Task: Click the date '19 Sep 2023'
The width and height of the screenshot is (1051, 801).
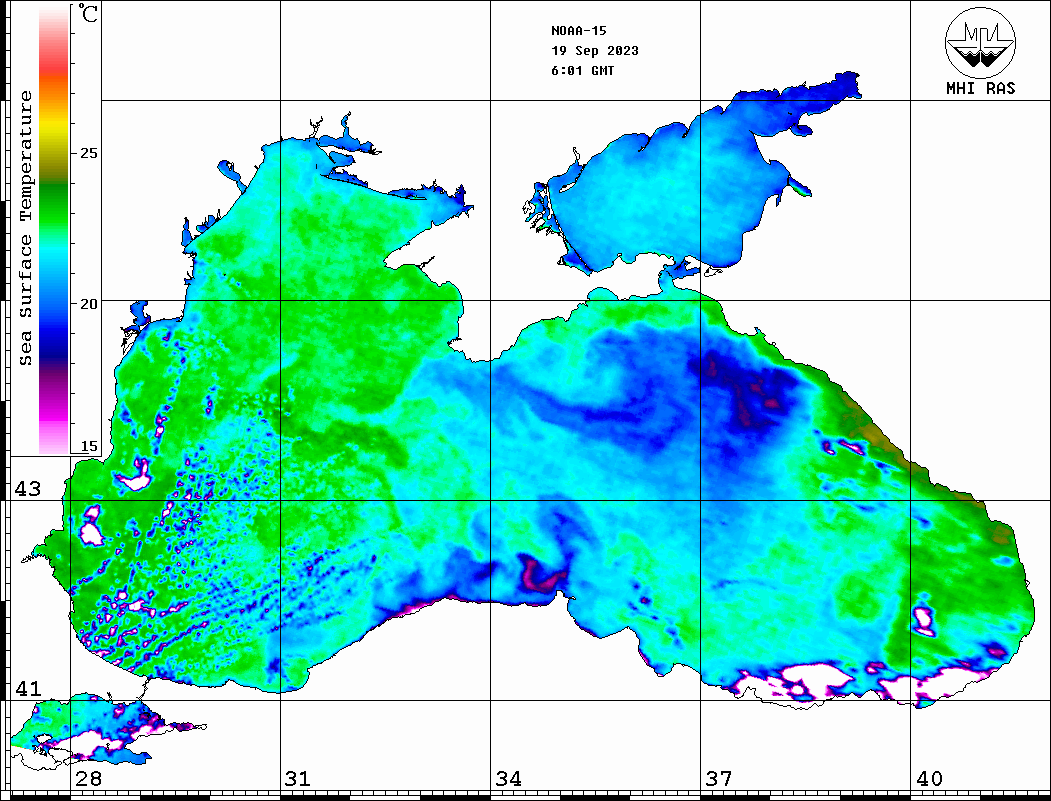Action: click(595, 51)
